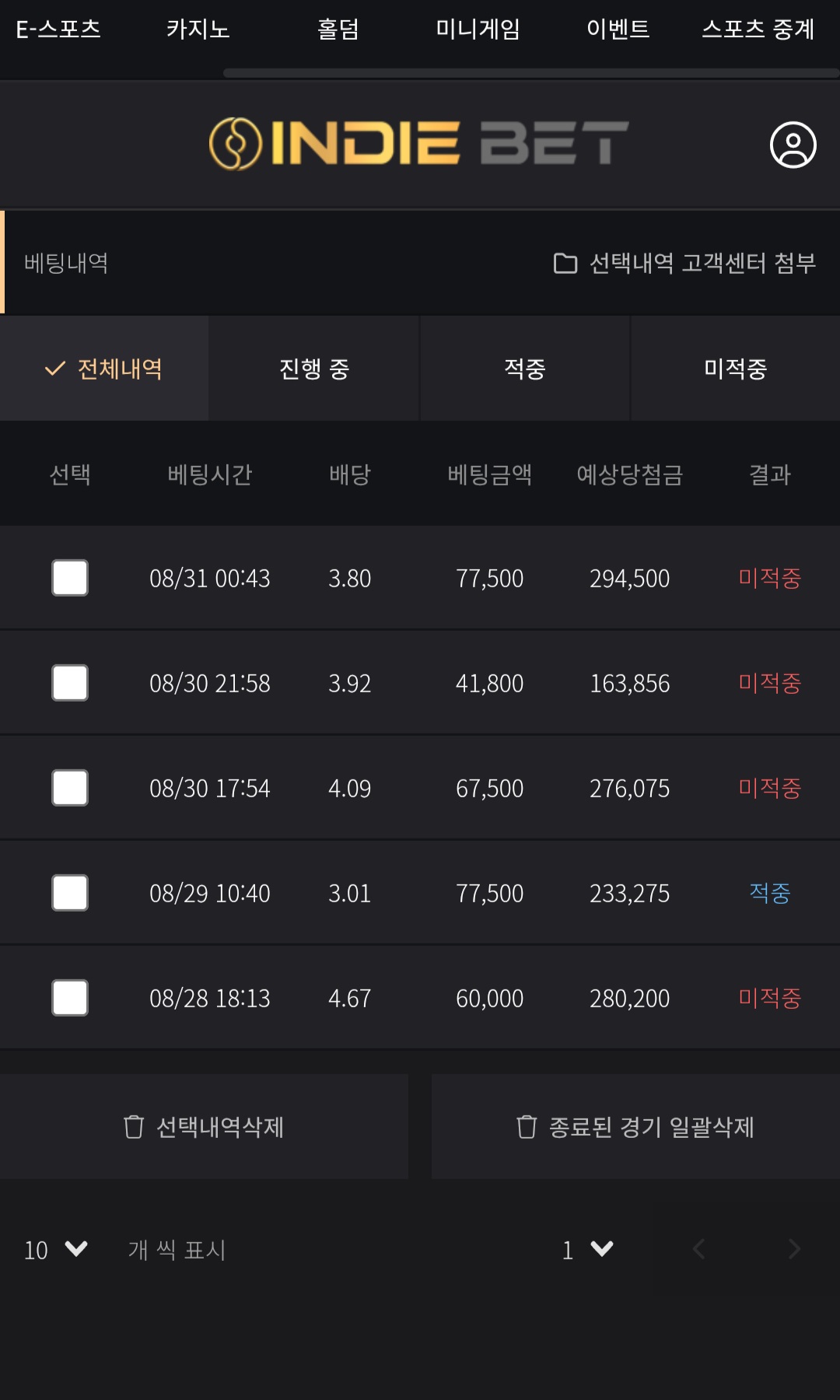Click folder icon for 선택내역 고객센터 첨부
Image resolution: width=840 pixels, height=1400 pixels.
[x=565, y=264]
